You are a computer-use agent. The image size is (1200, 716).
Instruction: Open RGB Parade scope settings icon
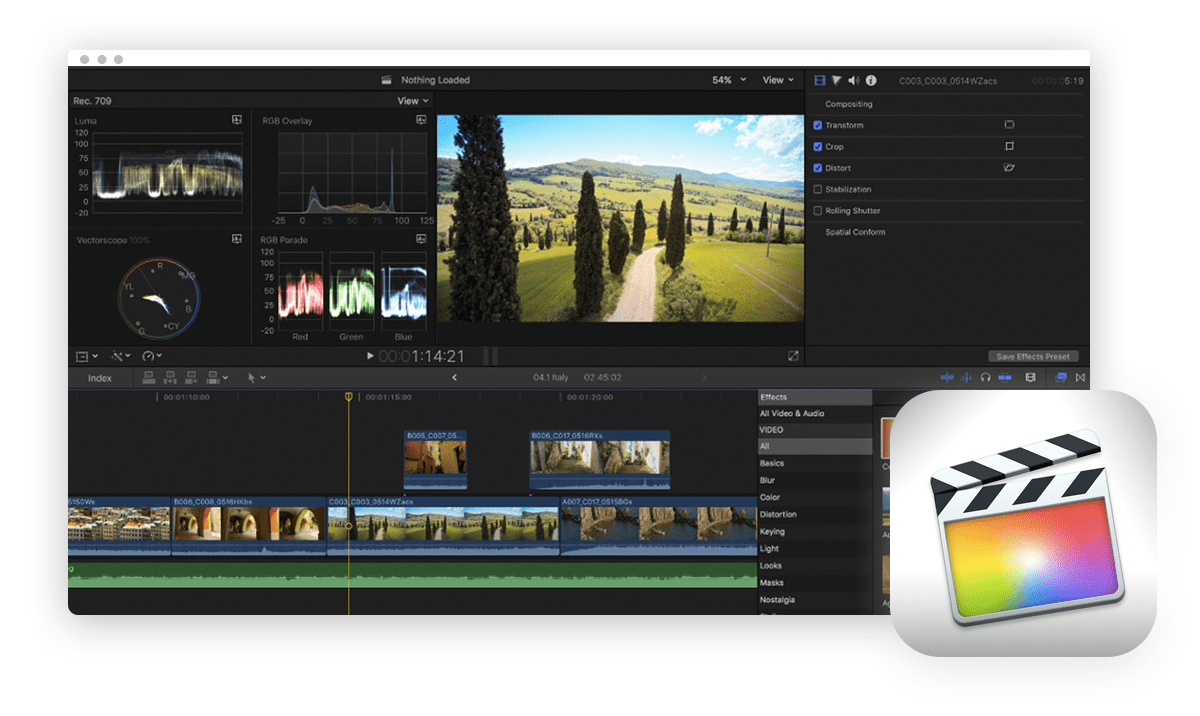coord(421,239)
